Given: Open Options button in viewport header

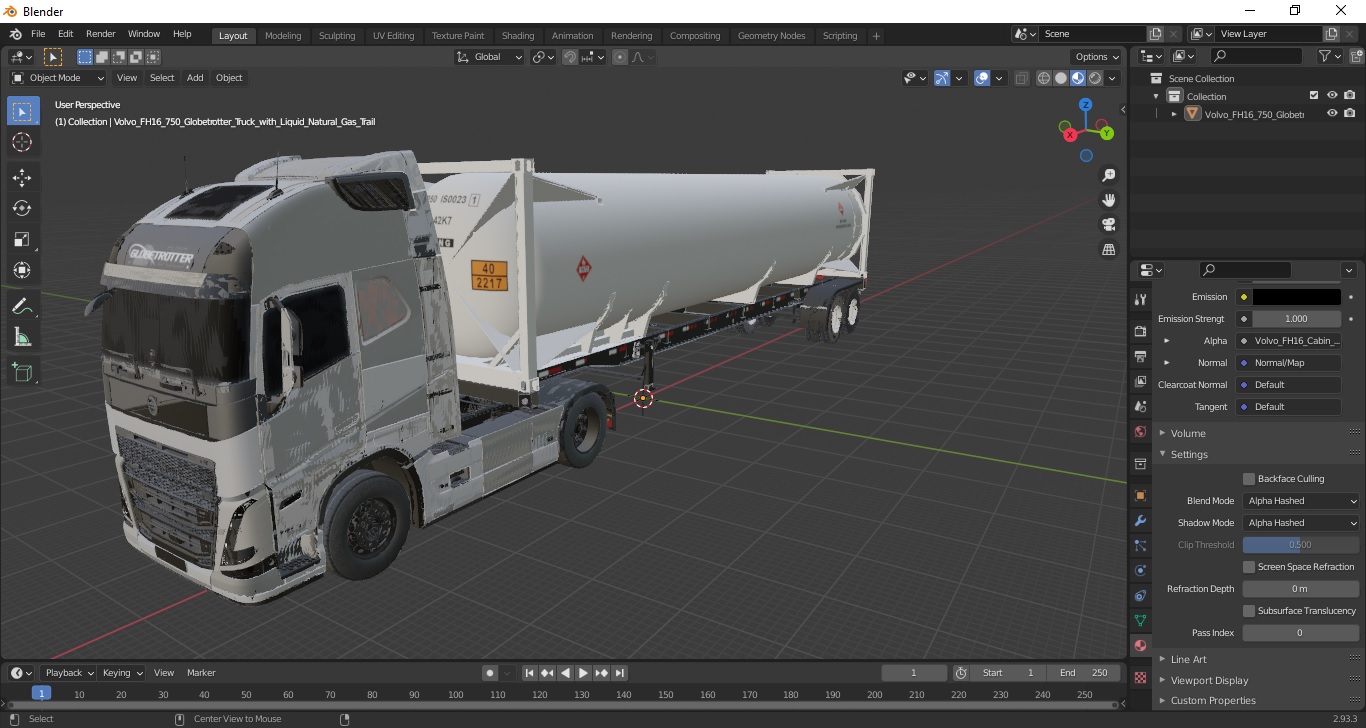Looking at the screenshot, I should pos(1097,57).
